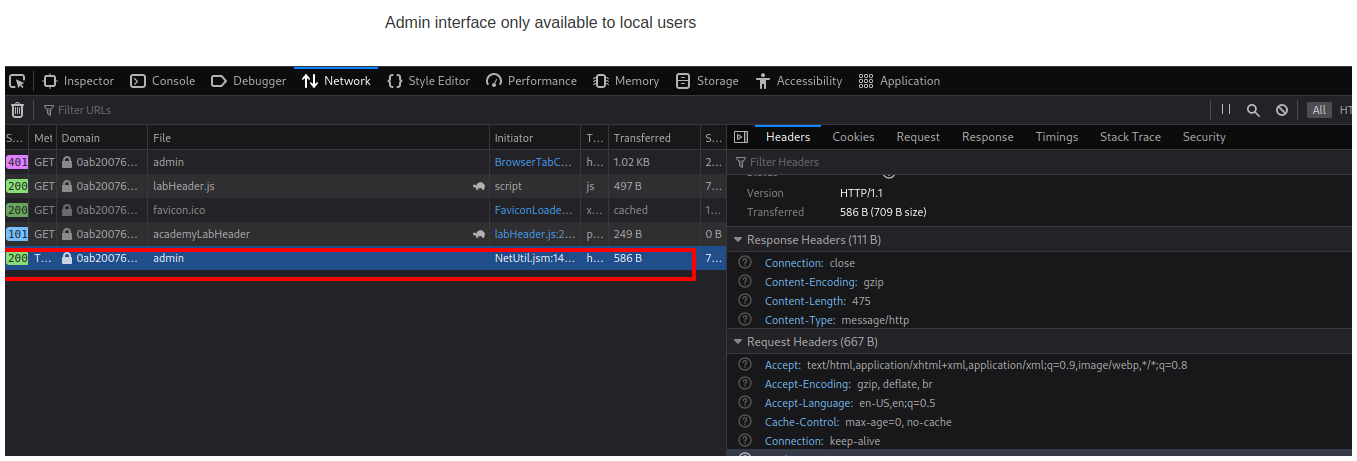Open the FaviconLoader initiator link
The height and width of the screenshot is (461, 1357).
[534, 210]
